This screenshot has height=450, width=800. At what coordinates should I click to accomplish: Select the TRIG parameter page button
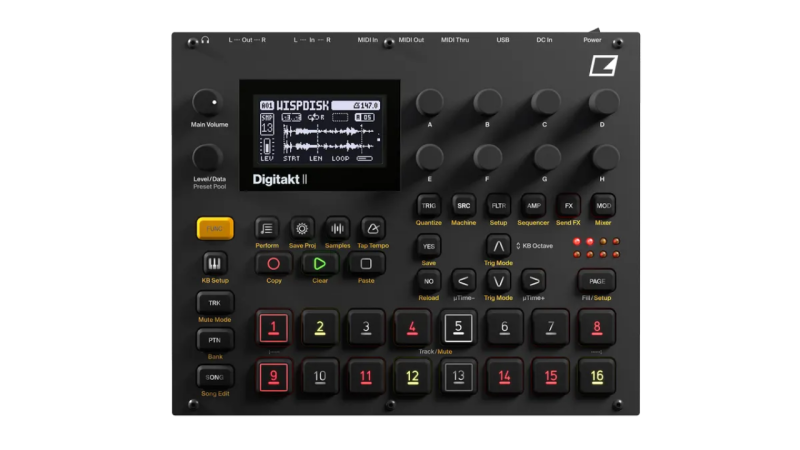(x=429, y=206)
